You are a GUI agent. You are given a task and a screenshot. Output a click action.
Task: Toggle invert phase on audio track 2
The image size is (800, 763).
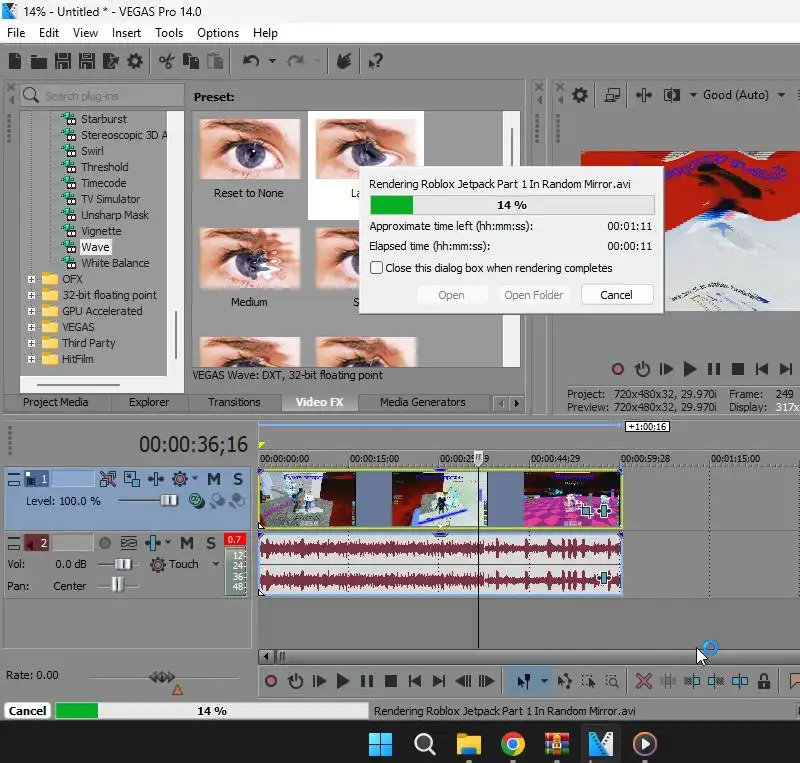click(129, 543)
